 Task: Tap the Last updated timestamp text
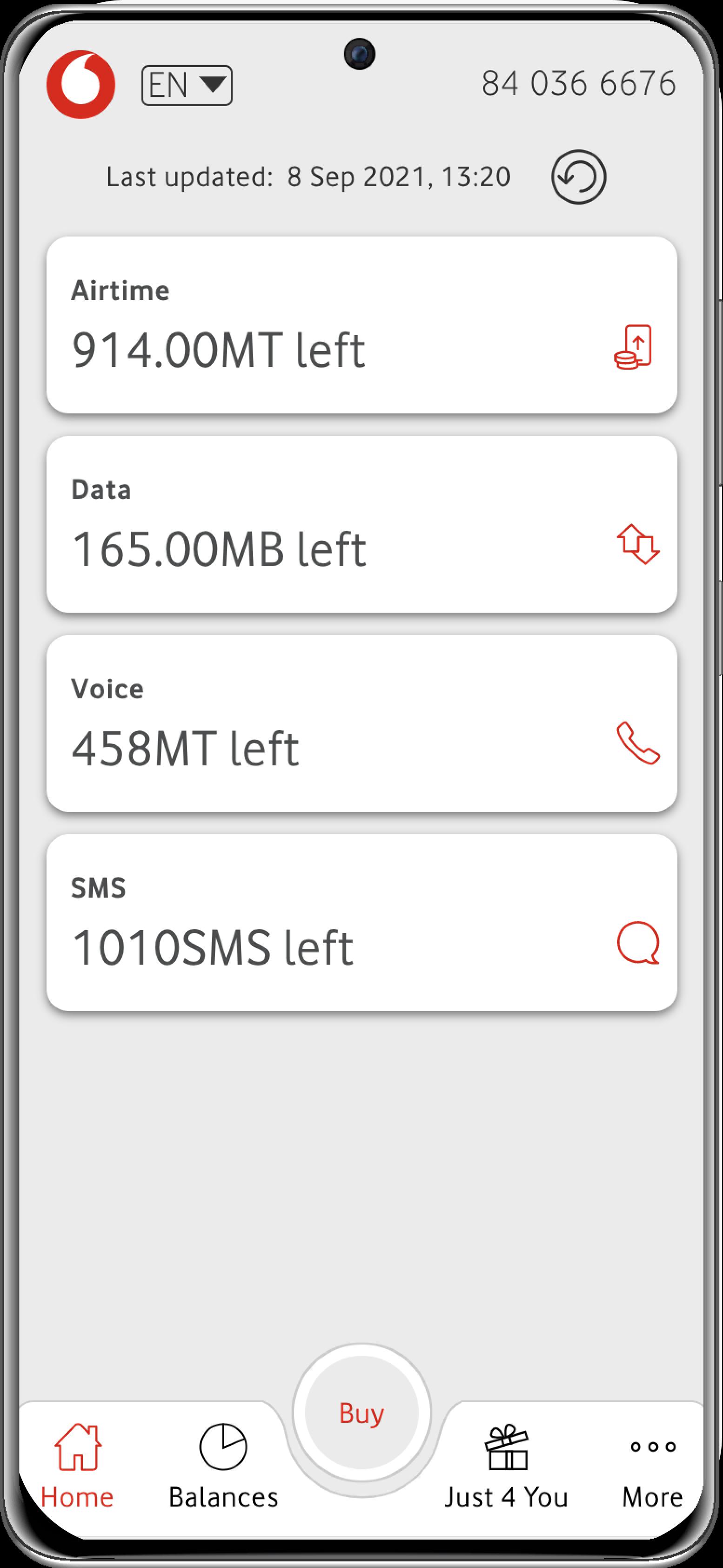308,177
